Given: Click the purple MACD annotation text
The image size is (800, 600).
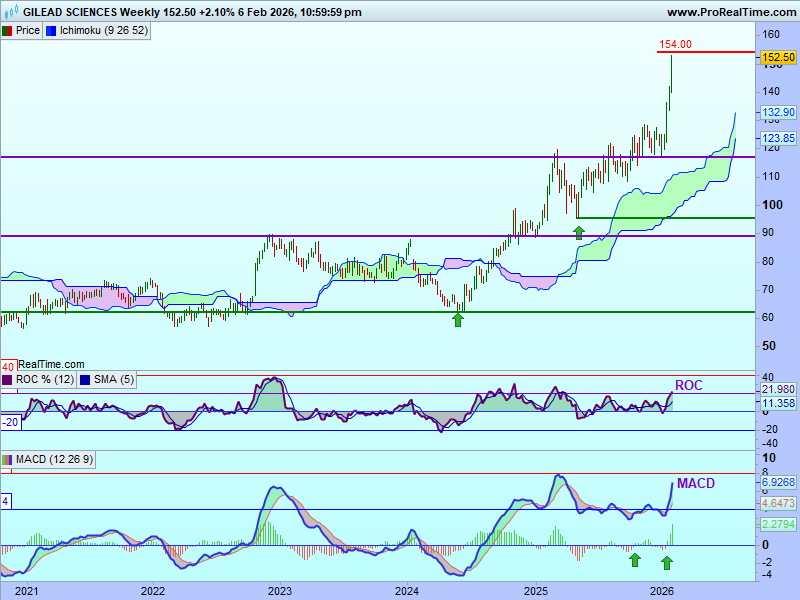Looking at the screenshot, I should (x=695, y=483).
